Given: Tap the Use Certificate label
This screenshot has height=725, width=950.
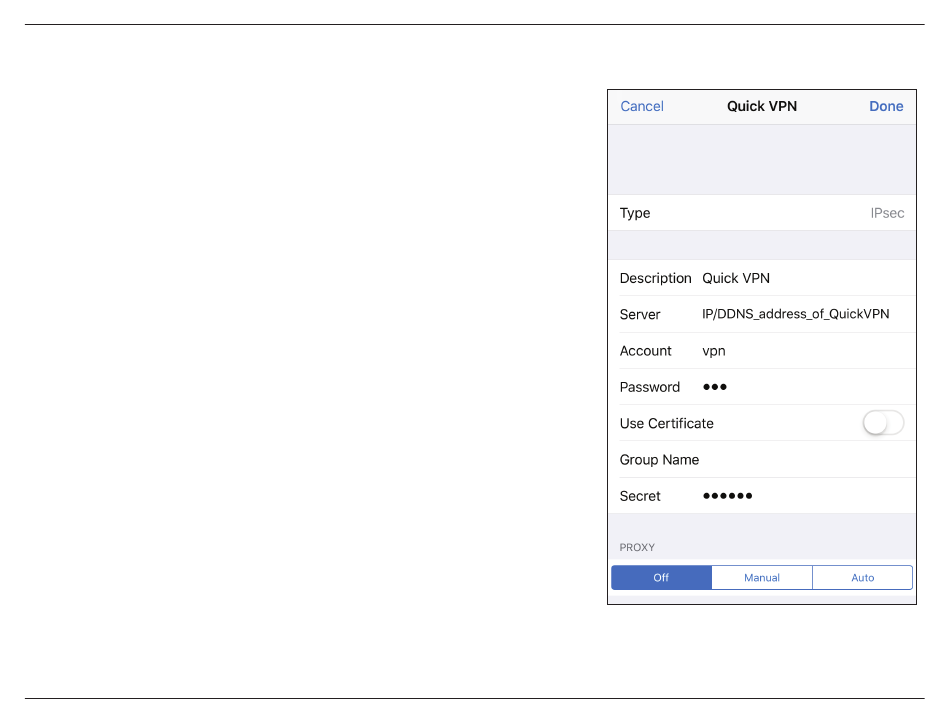Looking at the screenshot, I should [666, 423].
